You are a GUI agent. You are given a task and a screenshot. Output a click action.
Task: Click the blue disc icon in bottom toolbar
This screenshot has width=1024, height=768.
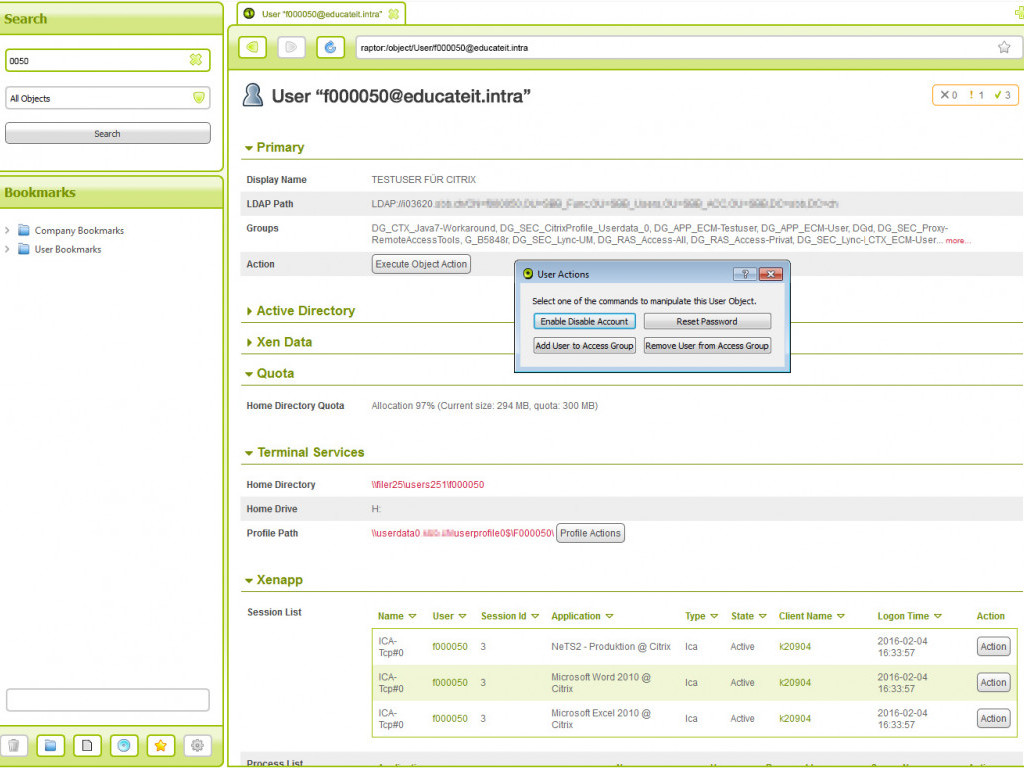point(124,745)
